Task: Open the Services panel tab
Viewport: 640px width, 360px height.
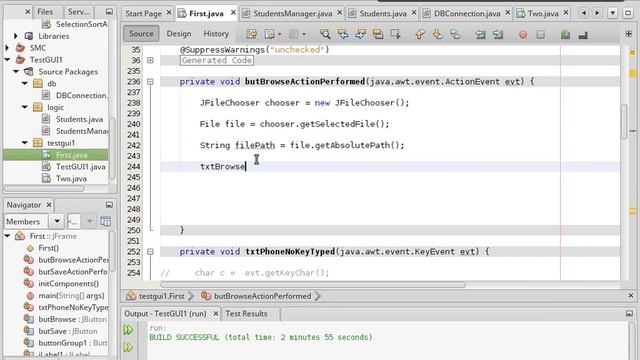Action: (x=78, y=12)
